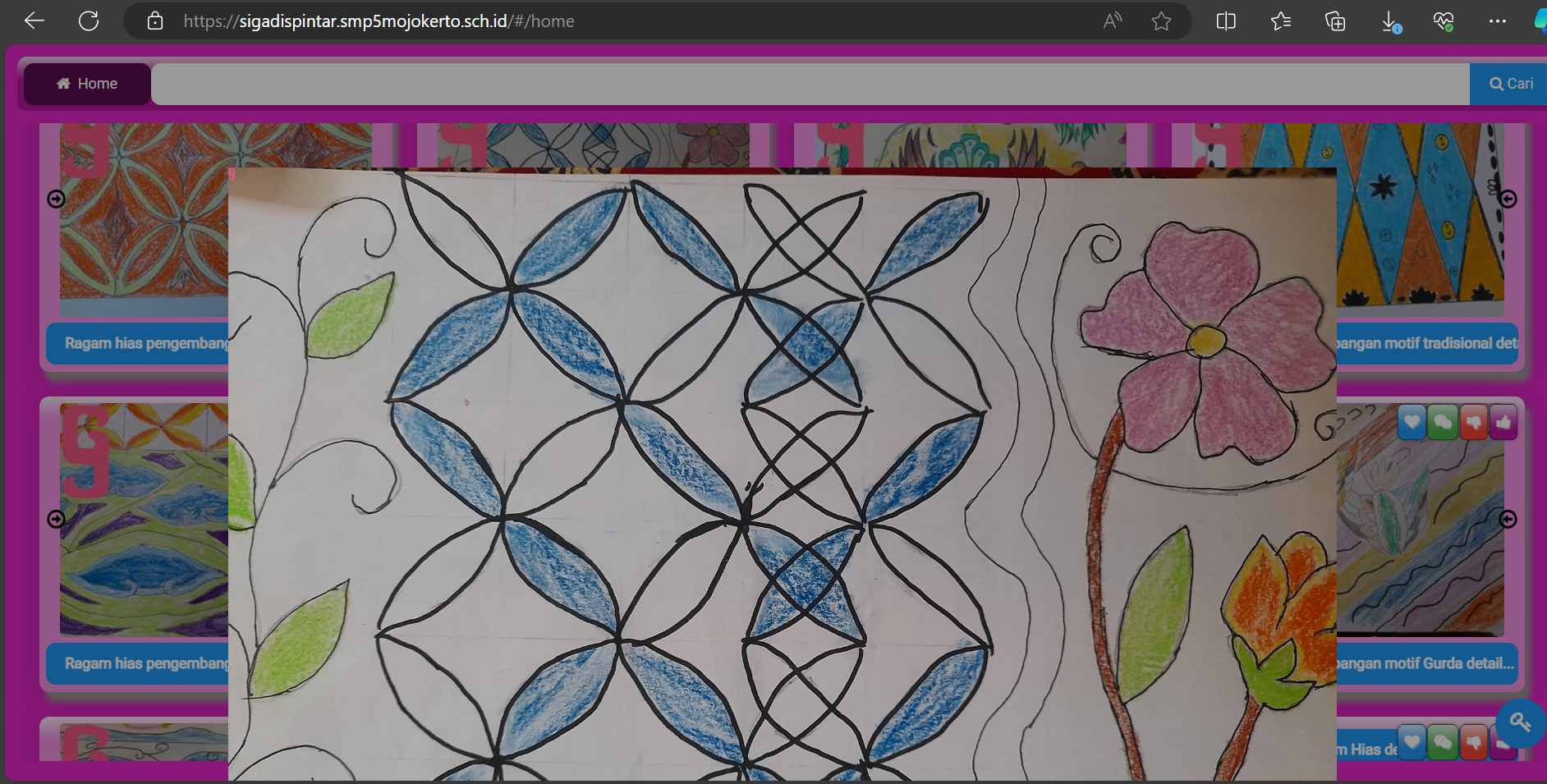Open browser Settings and more menu
The height and width of the screenshot is (784, 1547).
click(x=1498, y=21)
